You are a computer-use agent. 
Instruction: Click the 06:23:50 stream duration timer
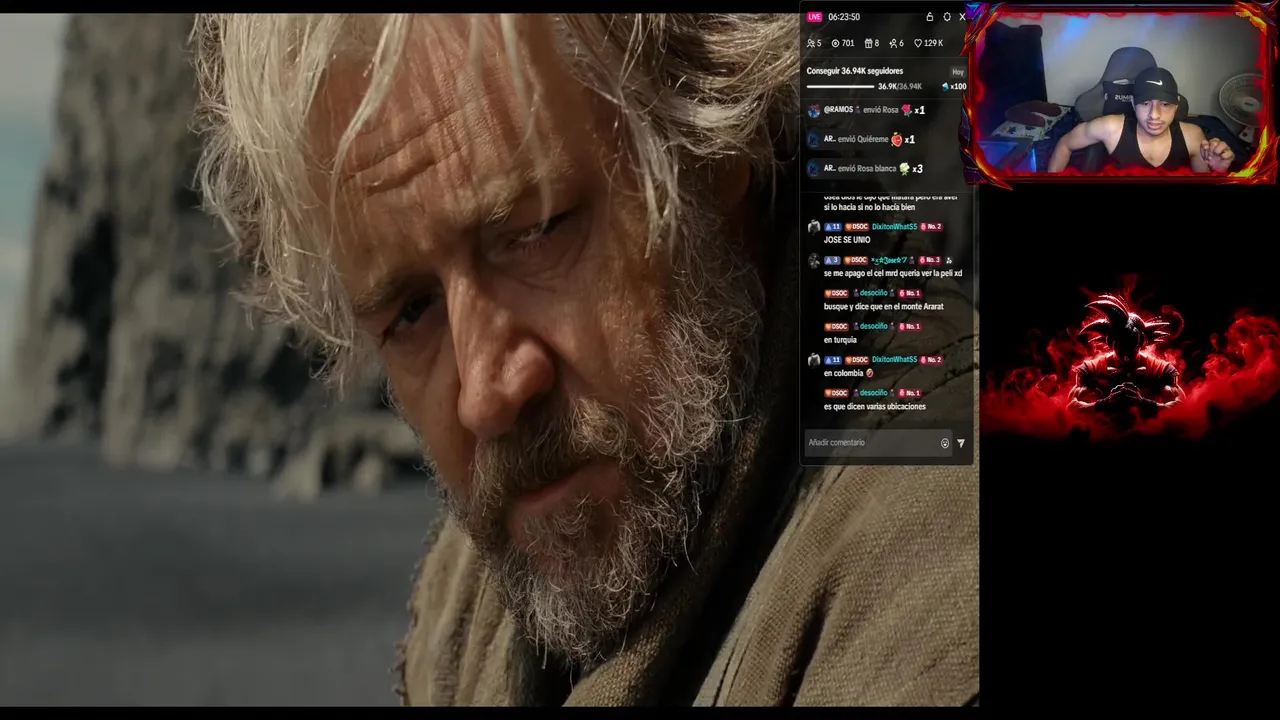point(843,17)
